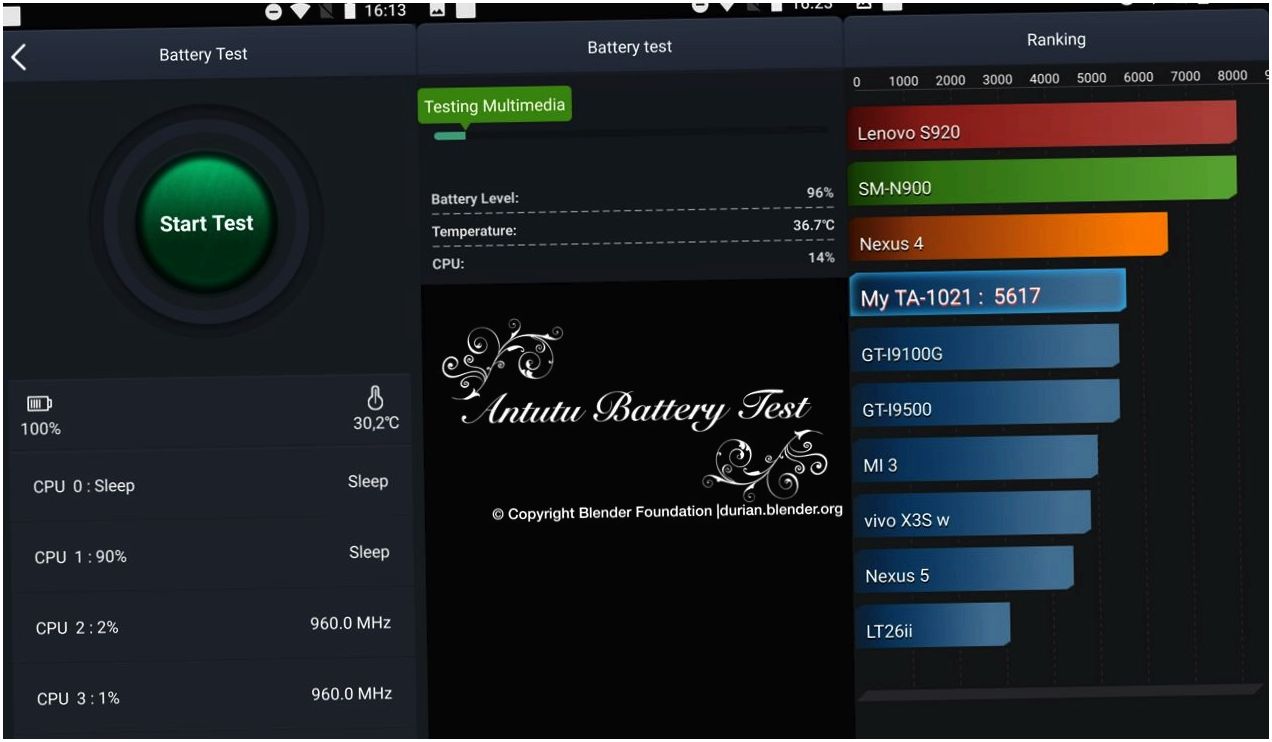Tap the Ranking screen title
Viewport: 1272px width, 742px height.
pyautogui.click(x=1056, y=40)
